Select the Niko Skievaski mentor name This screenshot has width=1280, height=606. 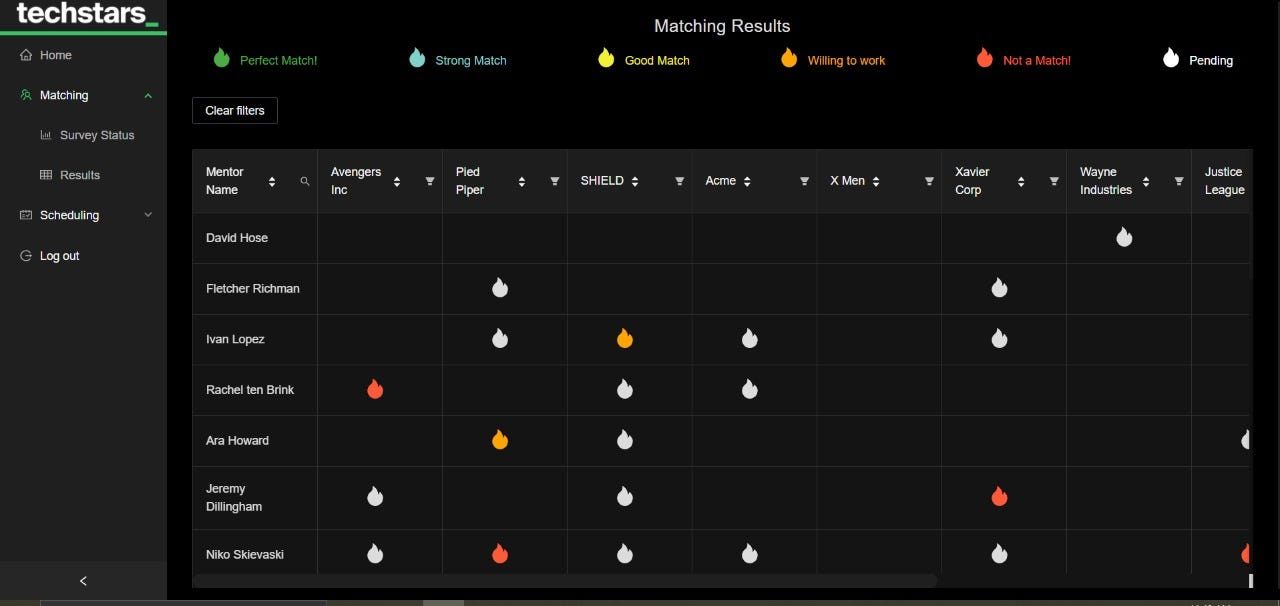(245, 555)
